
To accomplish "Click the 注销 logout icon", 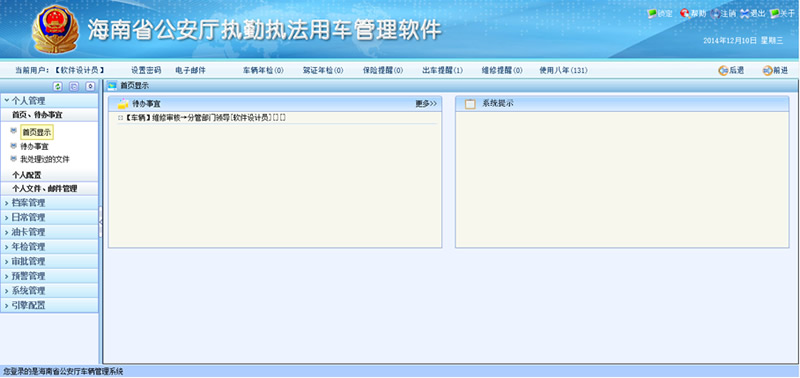I will coord(715,14).
